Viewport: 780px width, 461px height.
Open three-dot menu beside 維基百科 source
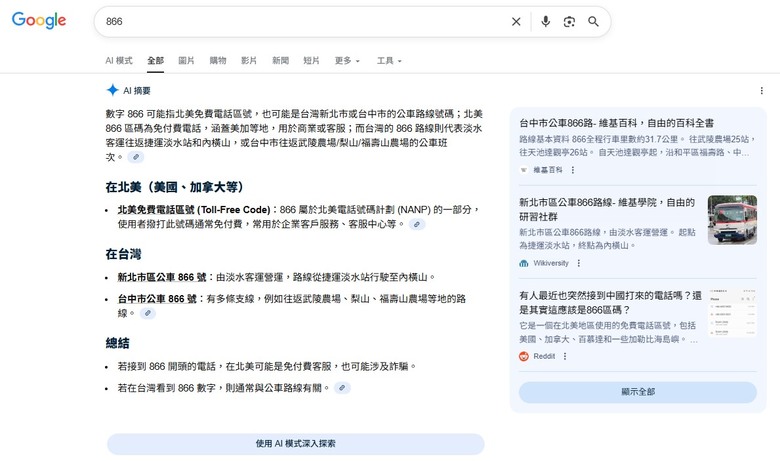pos(573,170)
